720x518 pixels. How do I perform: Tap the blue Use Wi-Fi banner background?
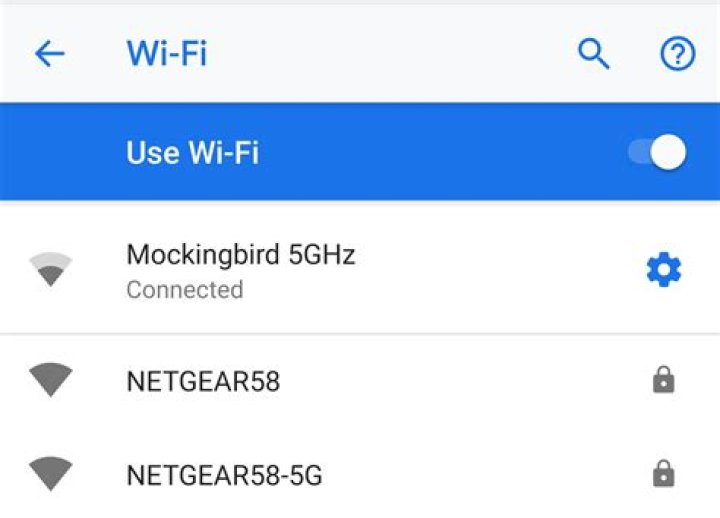(x=360, y=152)
